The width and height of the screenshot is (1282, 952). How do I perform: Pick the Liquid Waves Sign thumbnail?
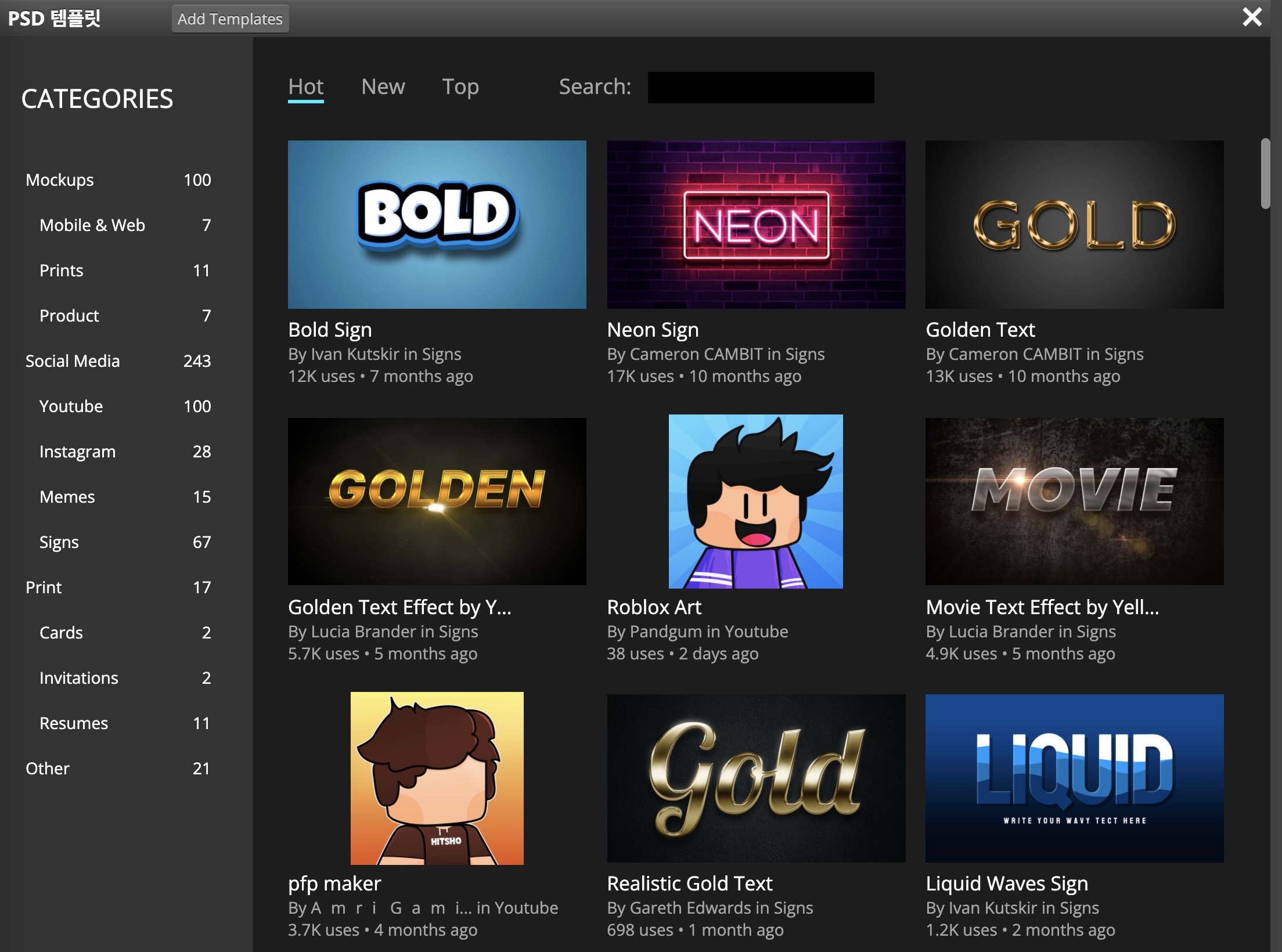point(1074,778)
